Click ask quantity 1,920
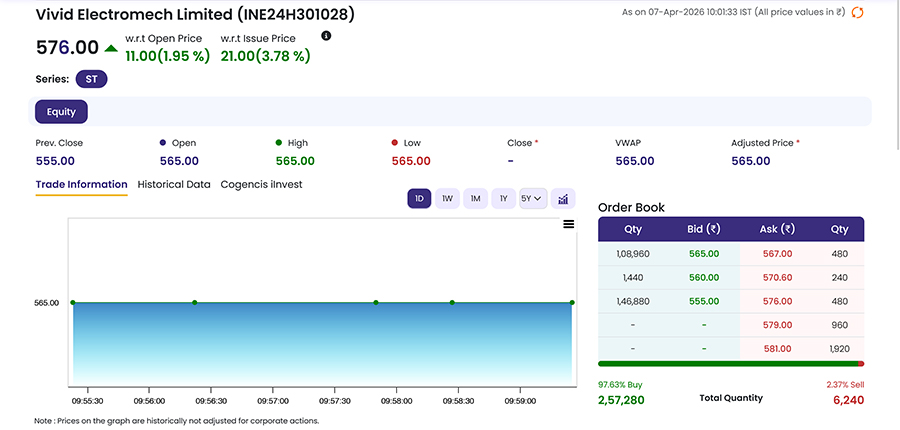The width and height of the screenshot is (900, 430). pos(839,348)
